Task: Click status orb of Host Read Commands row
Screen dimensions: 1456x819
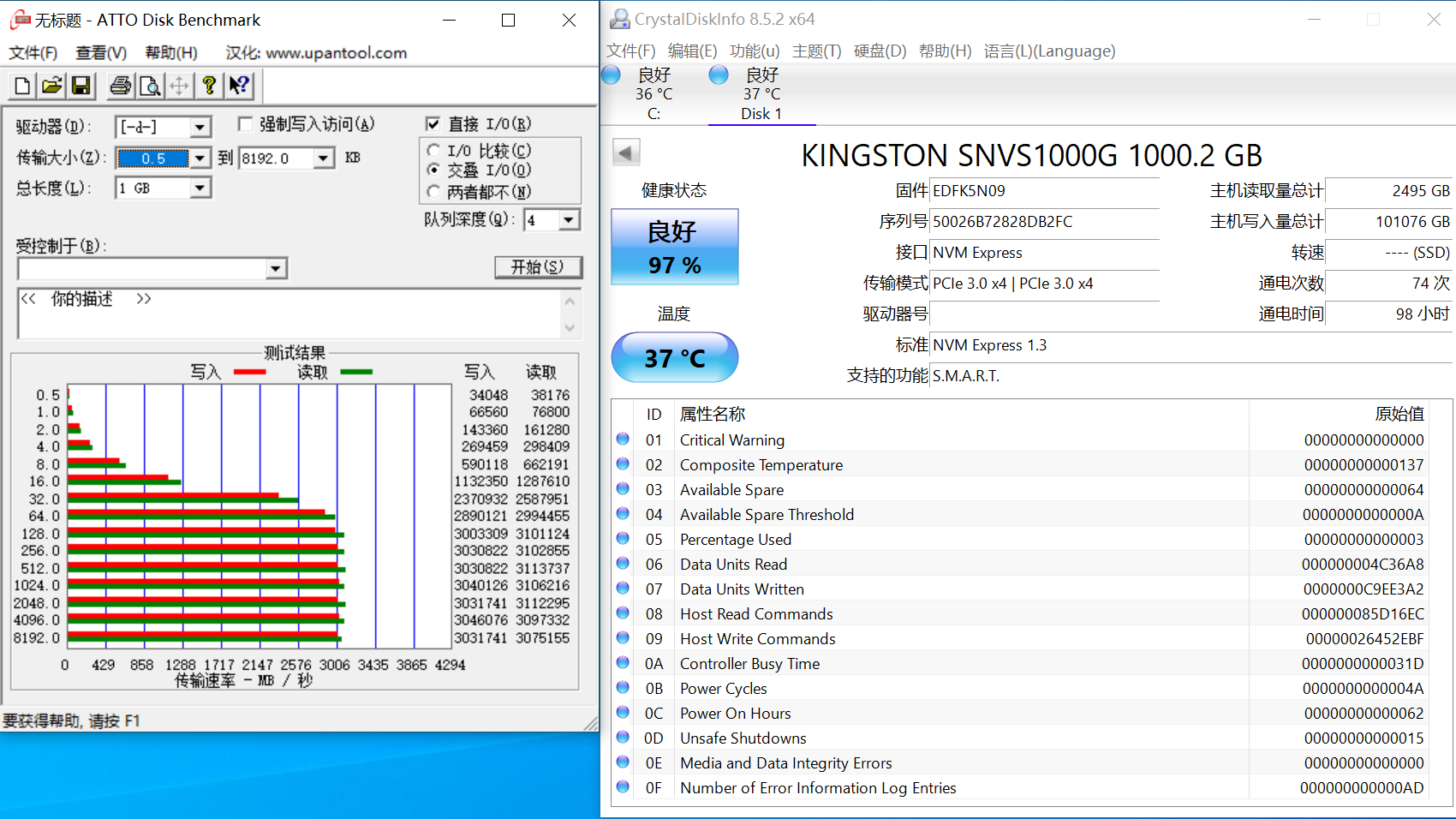Action: pyautogui.click(x=623, y=613)
